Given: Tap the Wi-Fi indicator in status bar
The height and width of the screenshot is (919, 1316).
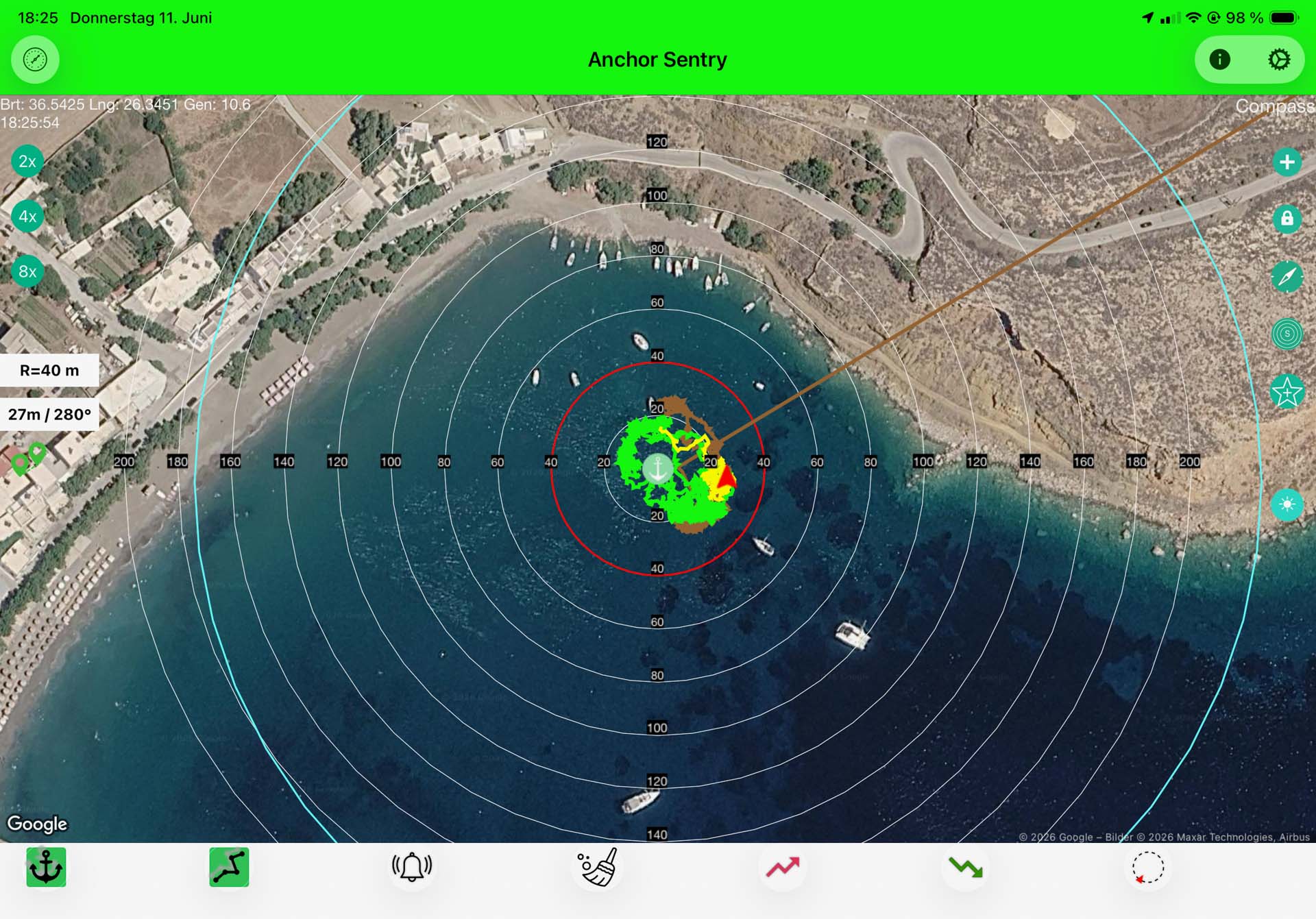Looking at the screenshot, I should [x=1193, y=18].
